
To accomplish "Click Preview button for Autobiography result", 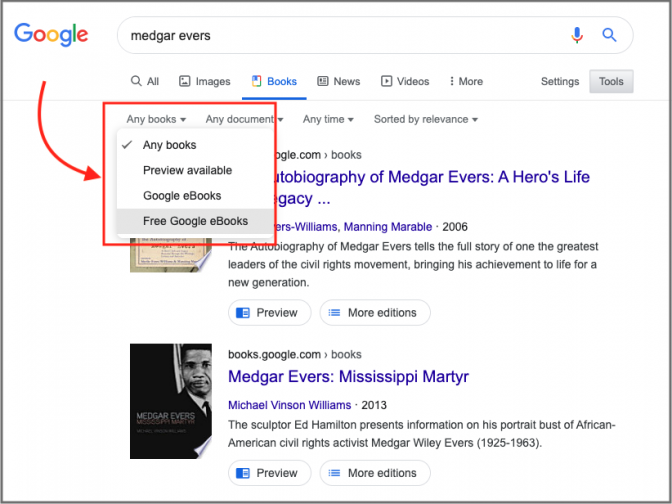I will (x=270, y=312).
